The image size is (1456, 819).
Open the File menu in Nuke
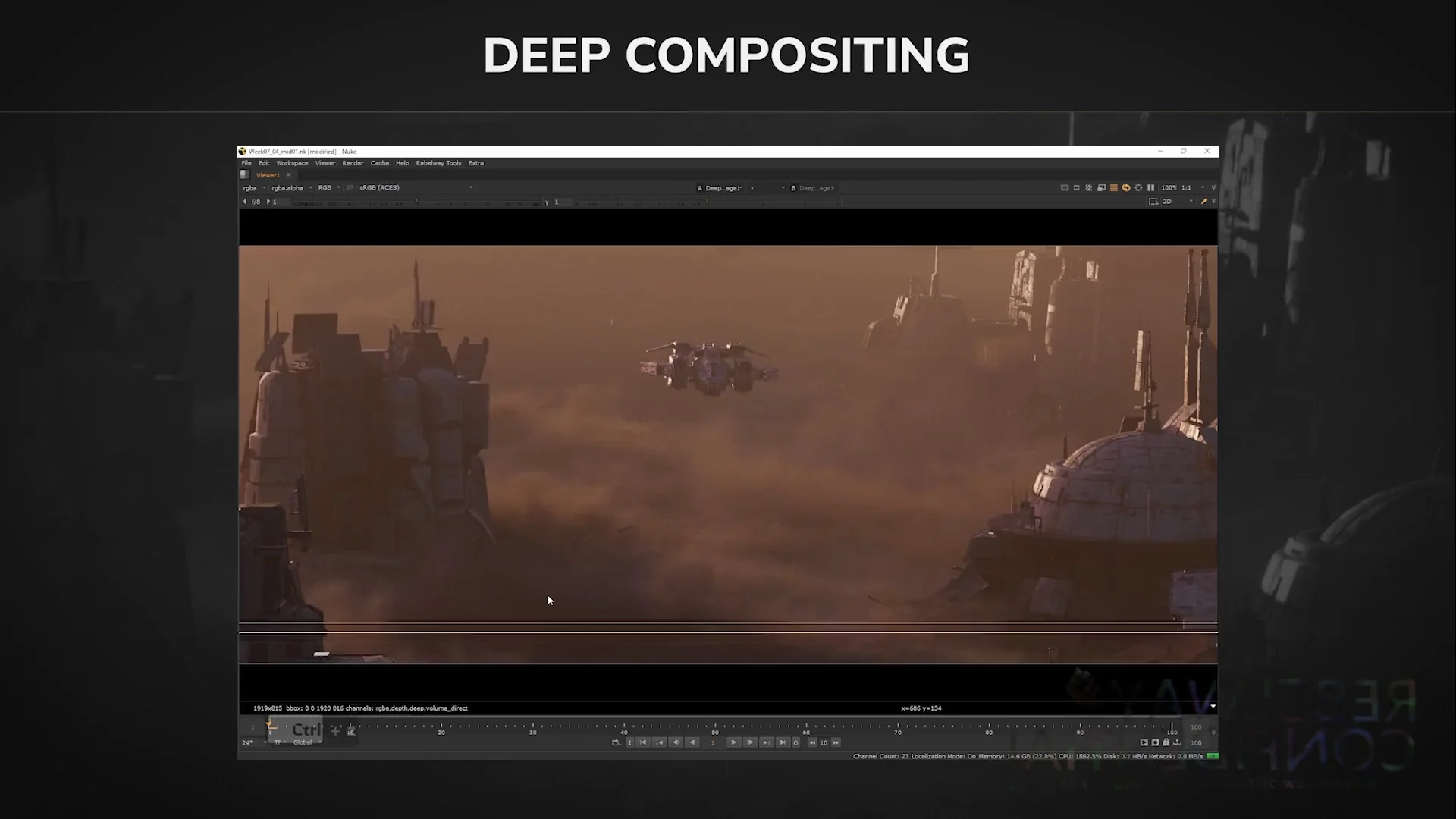[x=246, y=163]
